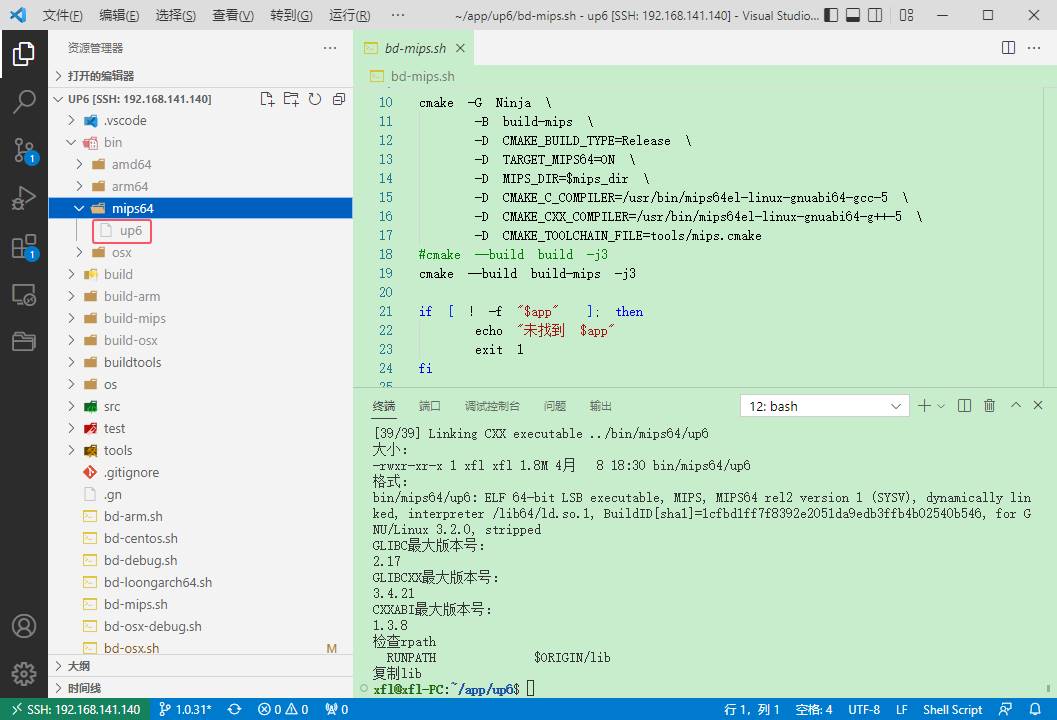The height and width of the screenshot is (720, 1057).
Task: Change language mode from Shell Script
Action: (x=952, y=709)
